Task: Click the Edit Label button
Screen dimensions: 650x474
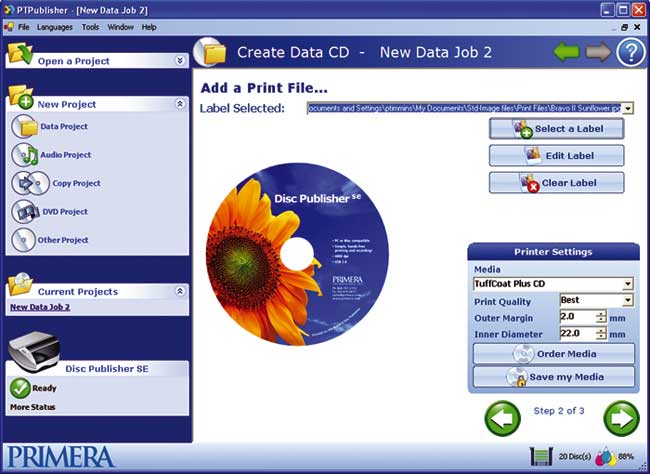Action: point(556,156)
